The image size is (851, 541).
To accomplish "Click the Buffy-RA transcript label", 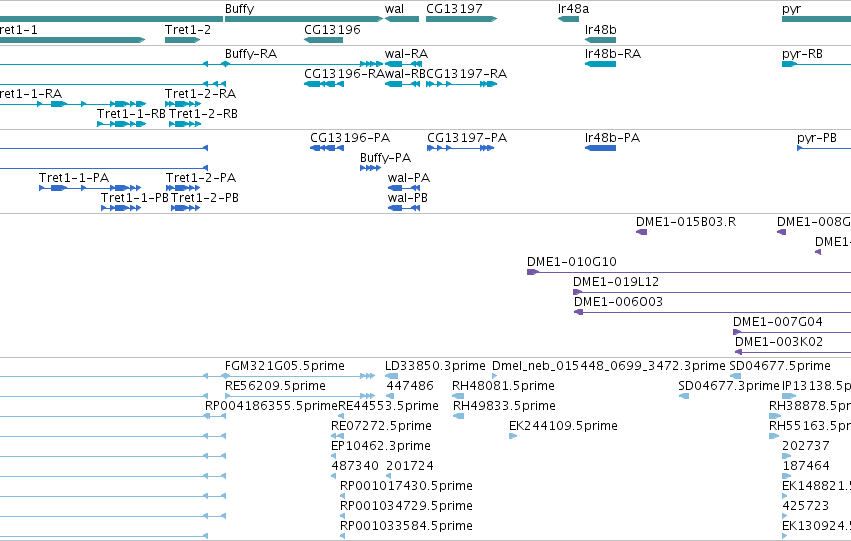I will [x=251, y=54].
